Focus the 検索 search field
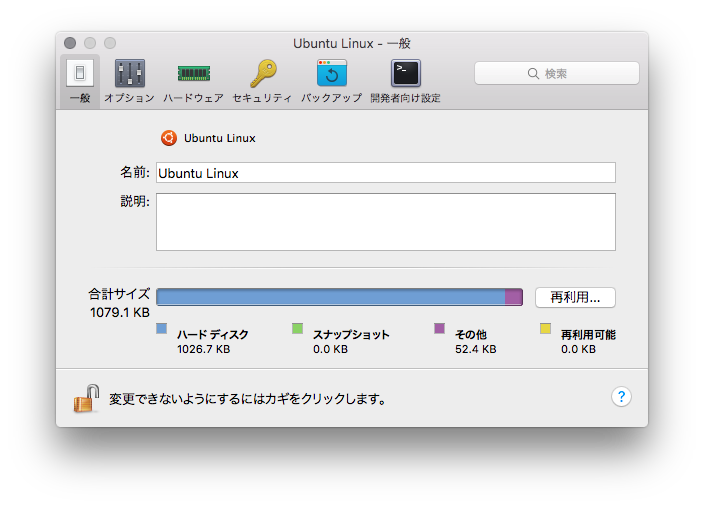This screenshot has height=507, width=704. pos(557,73)
